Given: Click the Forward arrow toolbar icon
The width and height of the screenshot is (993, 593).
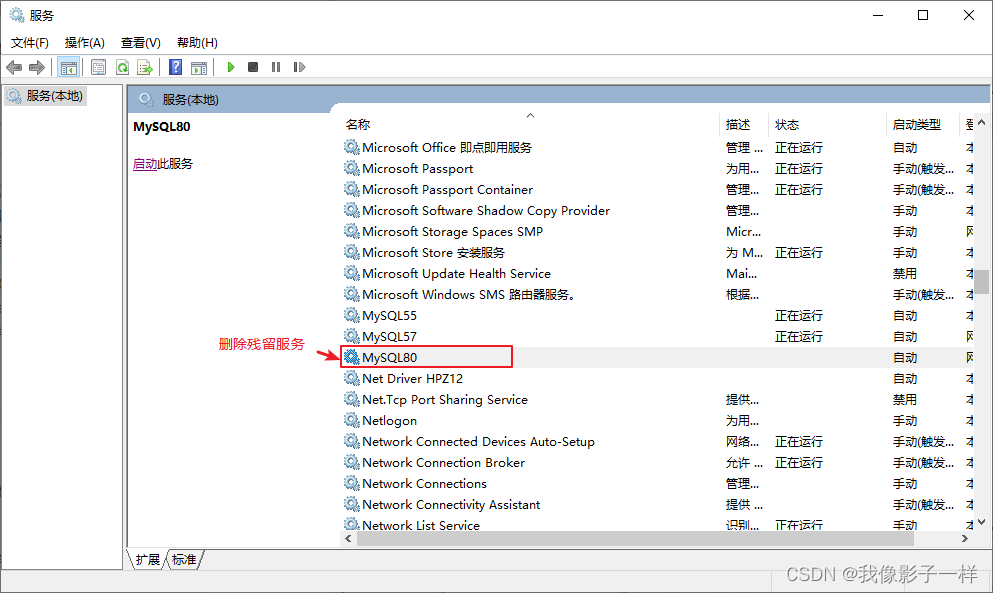Looking at the screenshot, I should 37,67.
